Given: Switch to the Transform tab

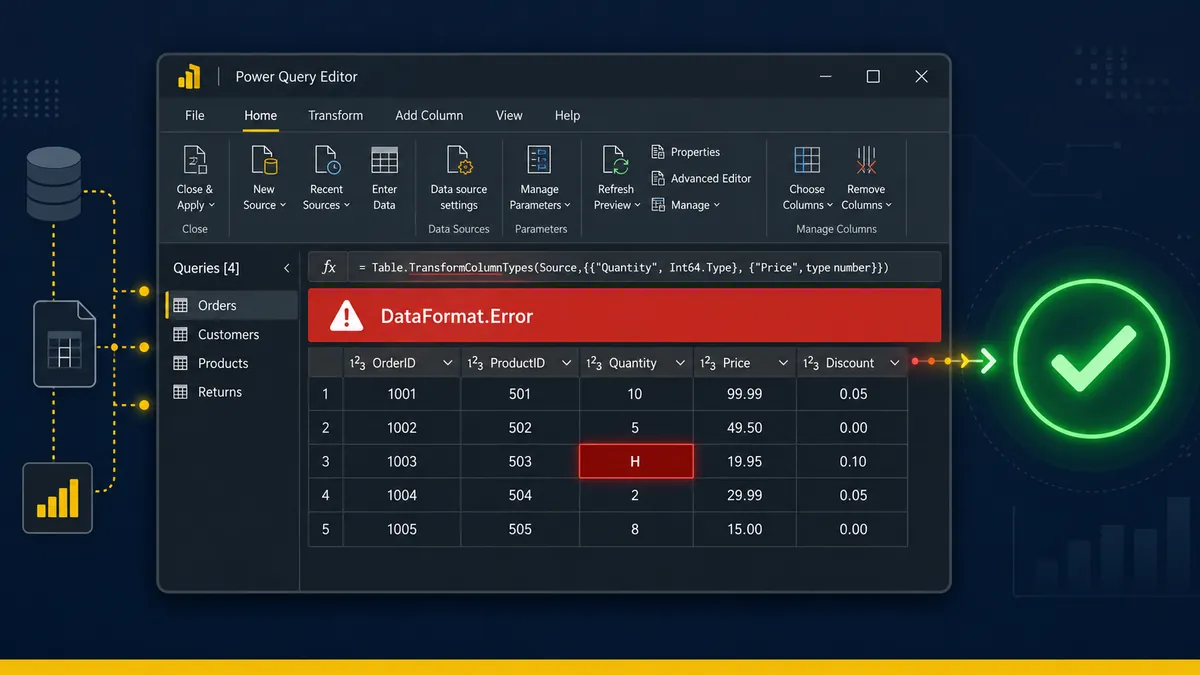Looking at the screenshot, I should [x=335, y=115].
